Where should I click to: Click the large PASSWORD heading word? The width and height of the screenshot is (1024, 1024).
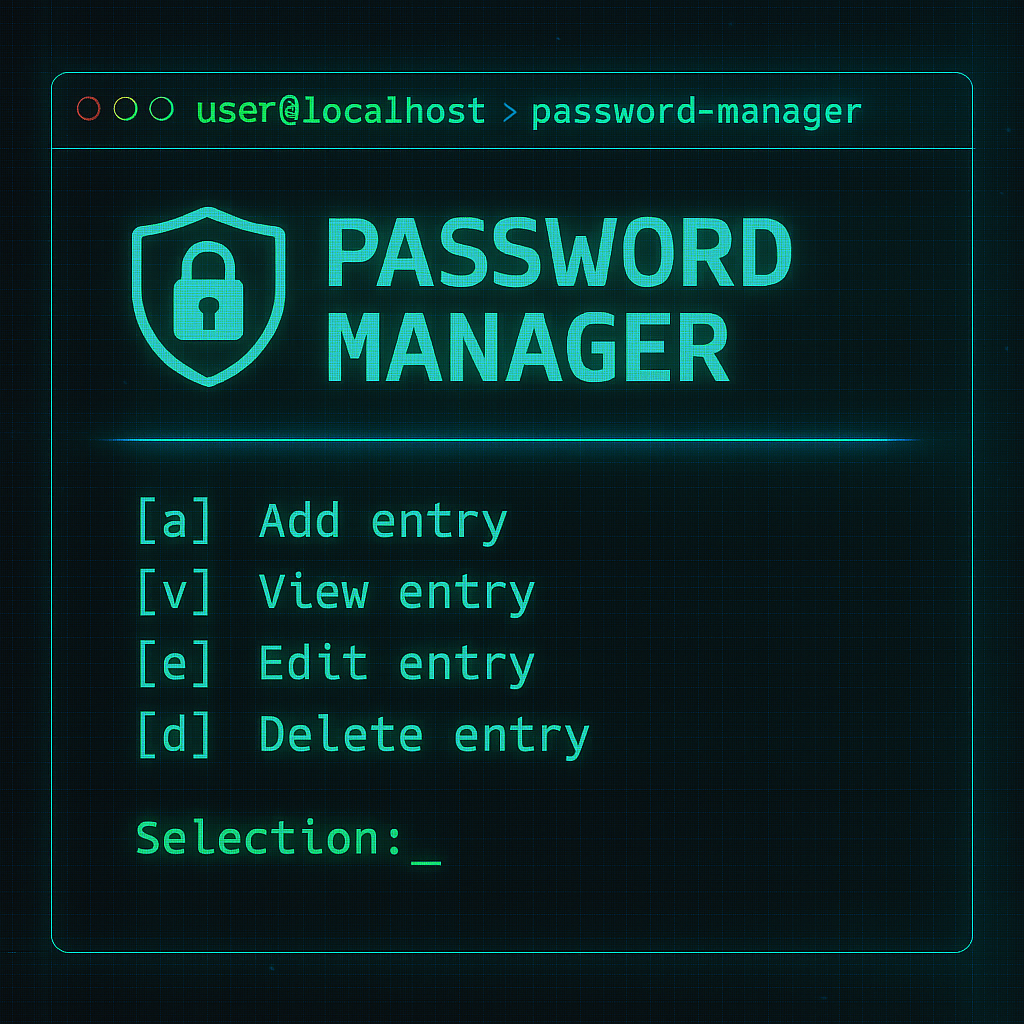559,256
